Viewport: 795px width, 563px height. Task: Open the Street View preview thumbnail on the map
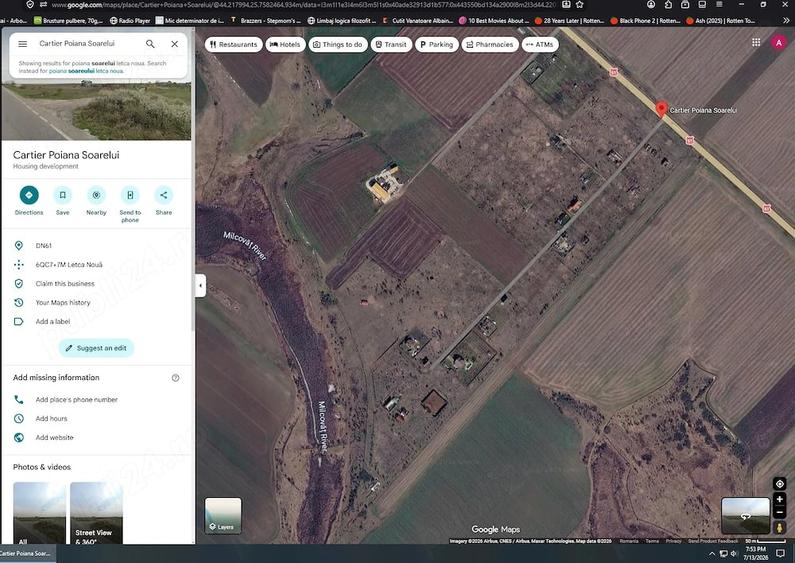pos(745,516)
